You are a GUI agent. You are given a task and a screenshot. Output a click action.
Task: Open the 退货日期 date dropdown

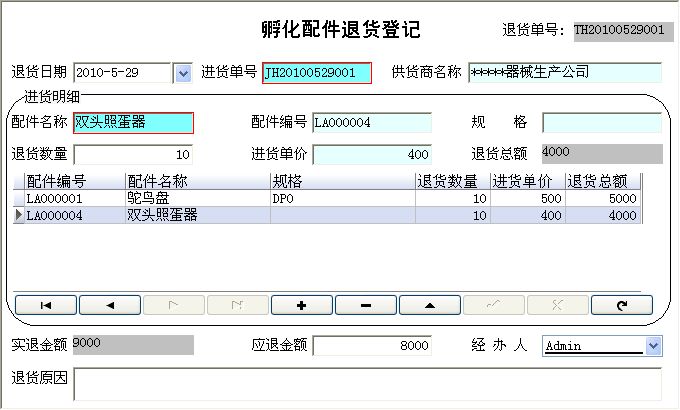pyautogui.click(x=183, y=73)
